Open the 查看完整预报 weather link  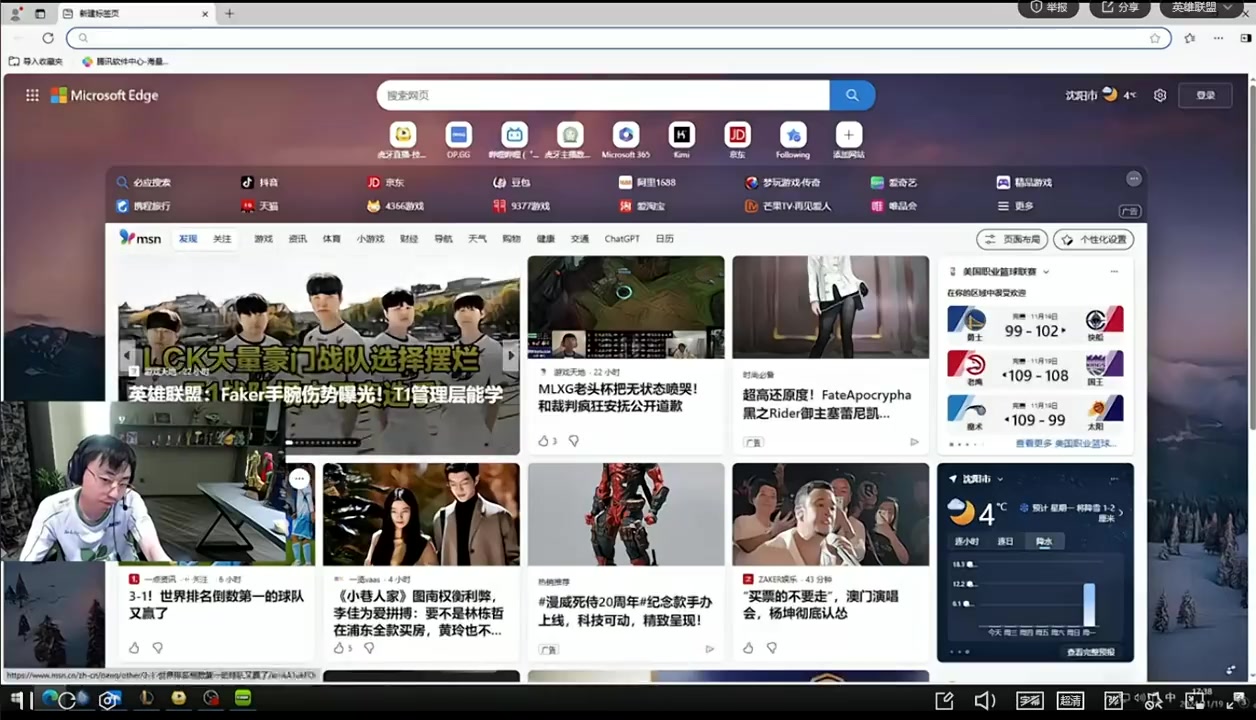[1090, 652]
